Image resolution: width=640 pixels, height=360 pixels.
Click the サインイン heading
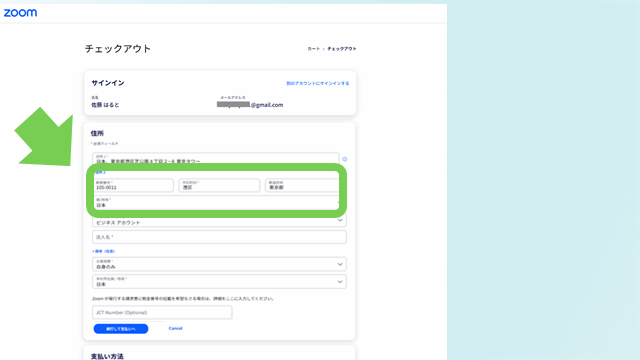[108, 83]
